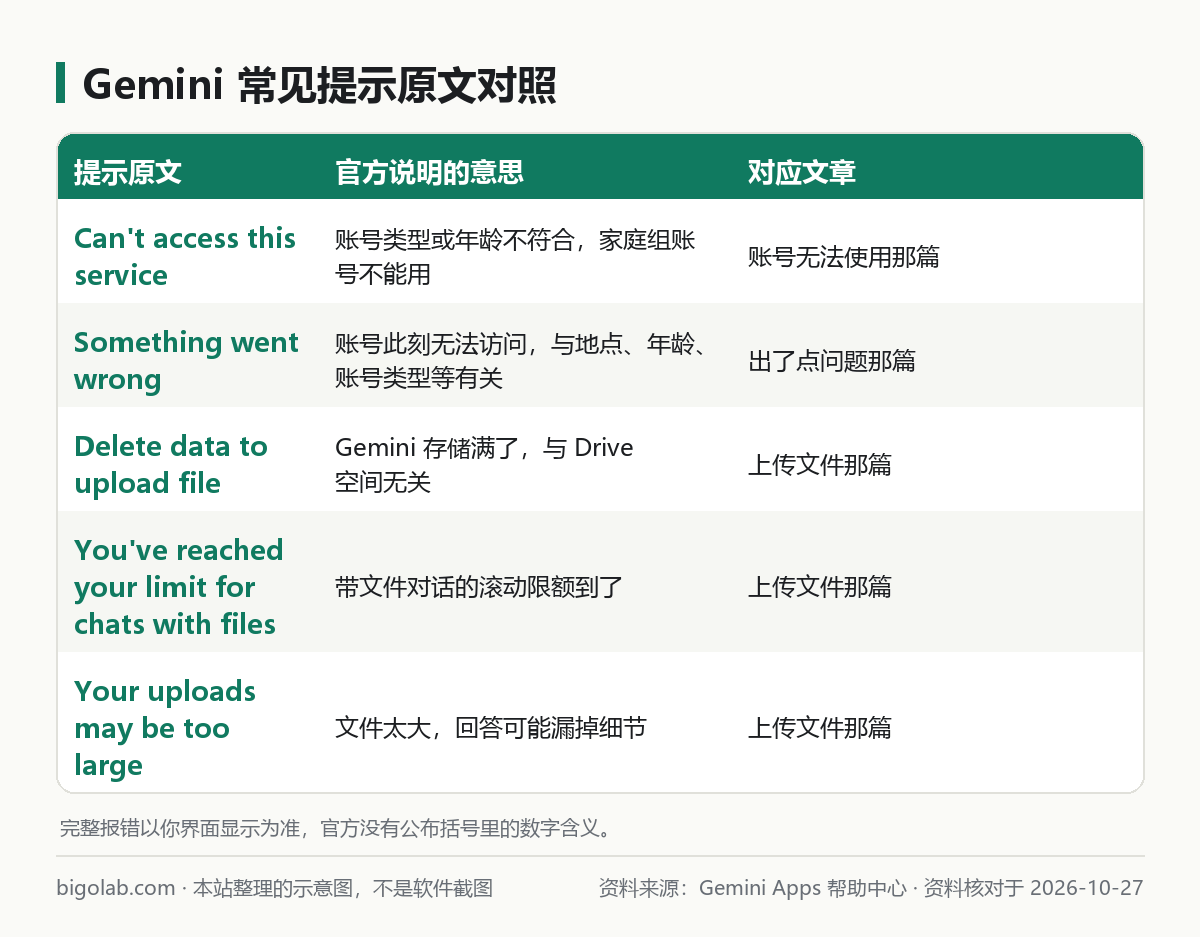Image resolution: width=1200 pixels, height=937 pixels.
Task: Click the footnote "完整报错以你界面显示为准"
Action: pyautogui.click(x=180, y=828)
